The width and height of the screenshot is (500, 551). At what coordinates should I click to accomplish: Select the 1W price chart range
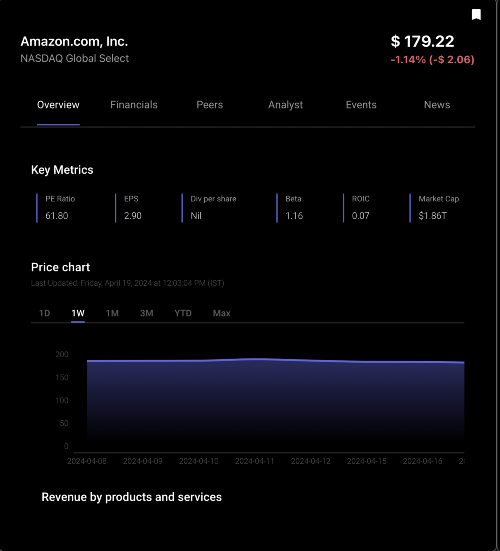click(x=78, y=313)
